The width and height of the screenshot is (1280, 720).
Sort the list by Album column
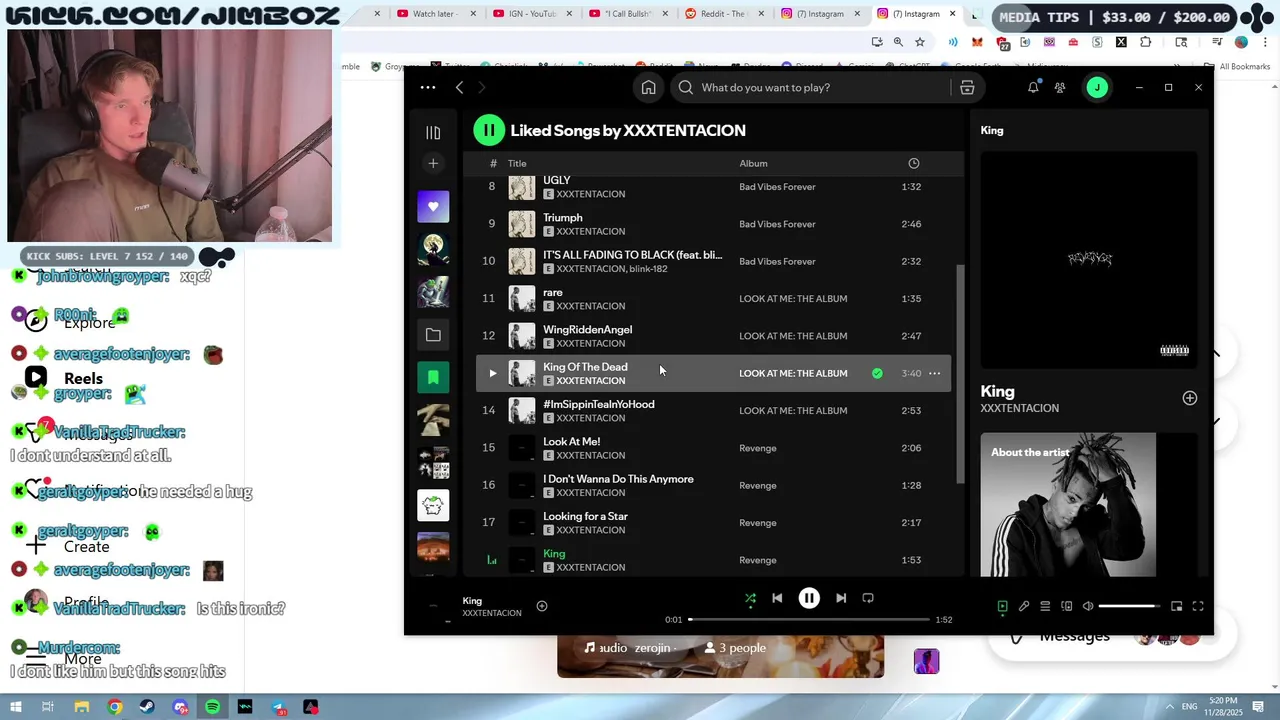(x=753, y=163)
